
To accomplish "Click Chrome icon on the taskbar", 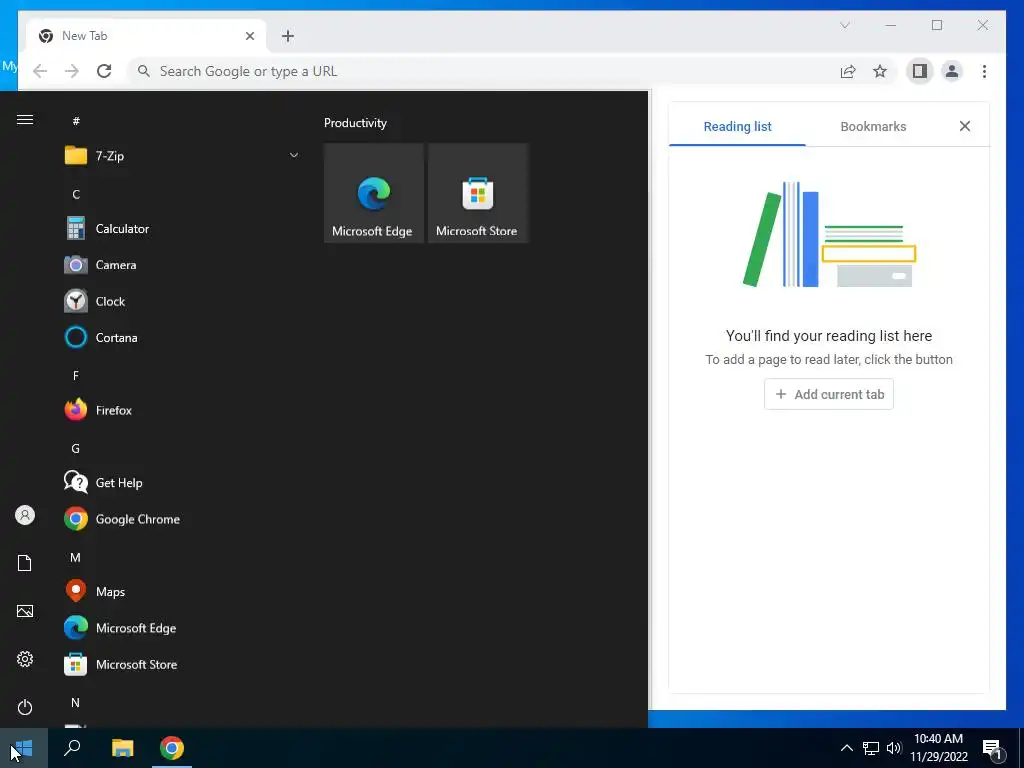I will (x=172, y=748).
